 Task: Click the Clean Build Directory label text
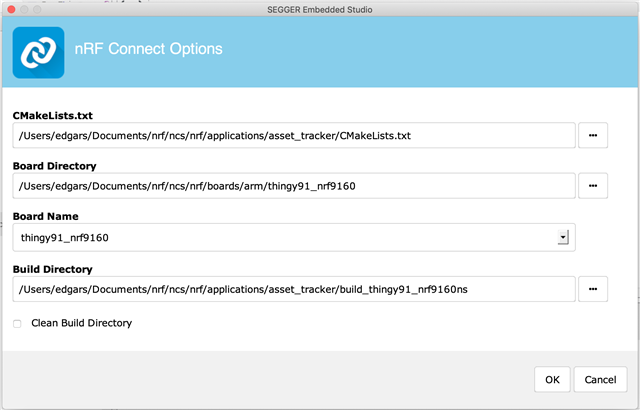pos(82,323)
